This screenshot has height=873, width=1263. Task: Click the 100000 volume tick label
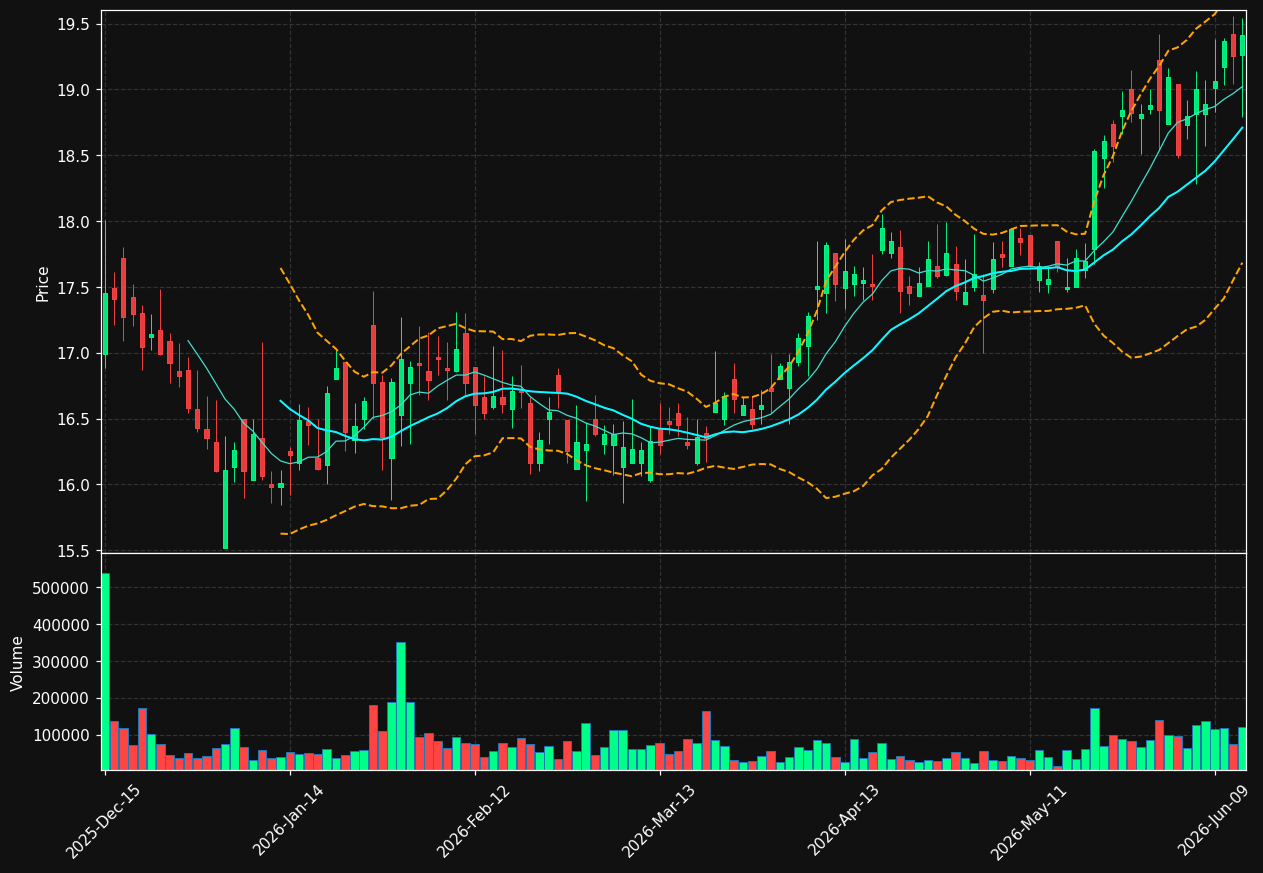(x=61, y=735)
